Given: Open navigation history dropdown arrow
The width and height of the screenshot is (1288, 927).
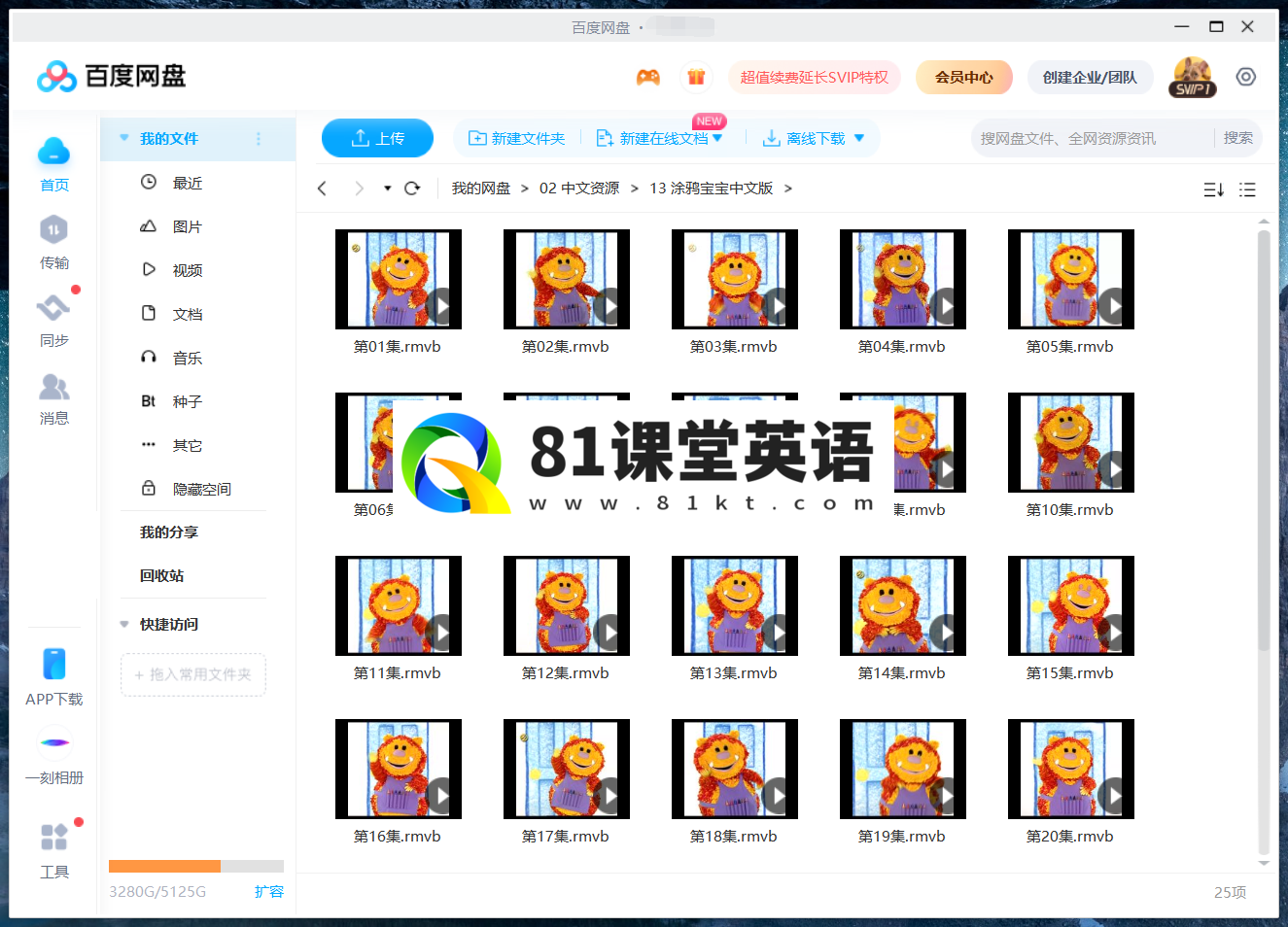Looking at the screenshot, I should click(x=387, y=189).
